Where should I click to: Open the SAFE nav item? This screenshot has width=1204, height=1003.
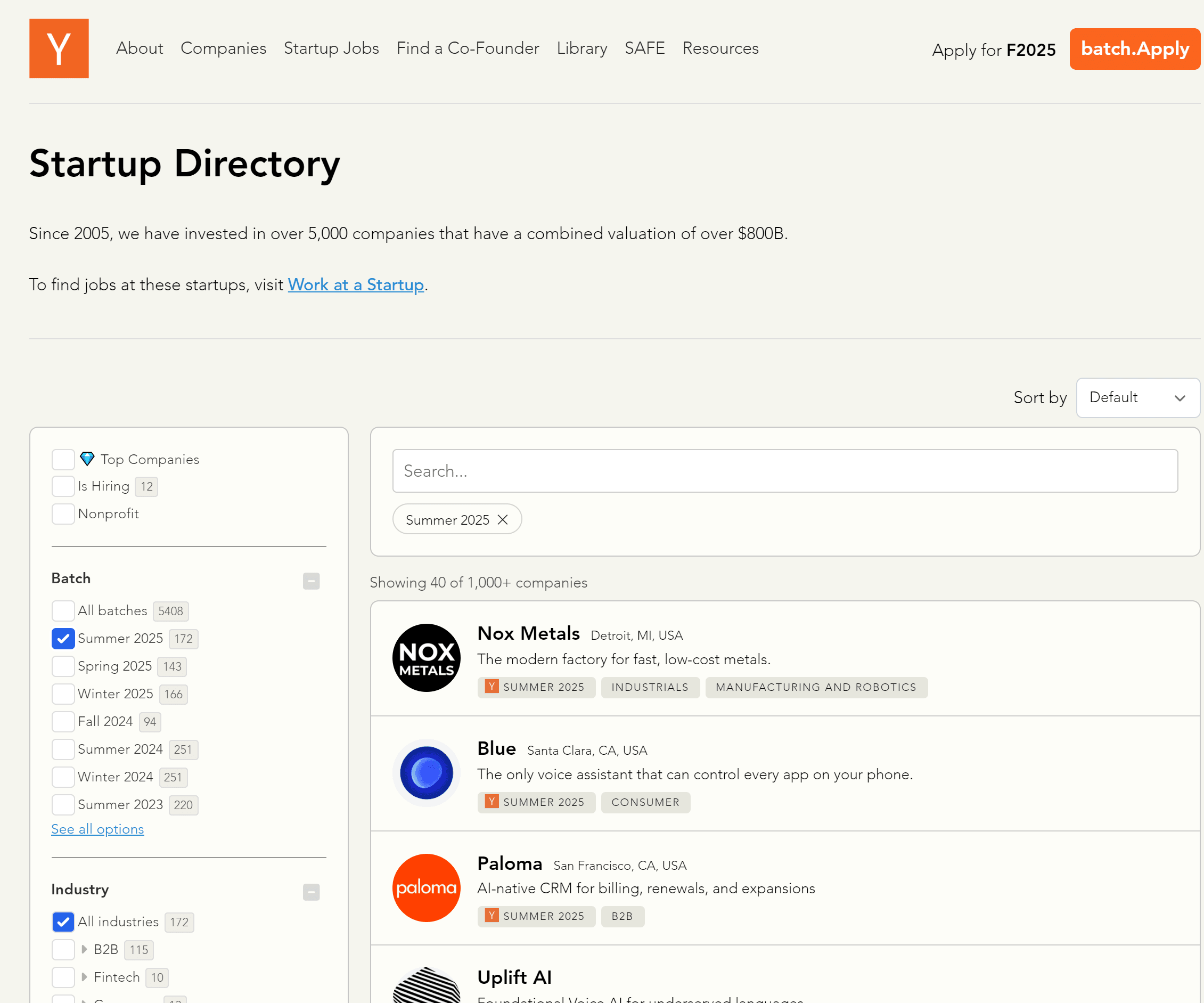(x=645, y=48)
